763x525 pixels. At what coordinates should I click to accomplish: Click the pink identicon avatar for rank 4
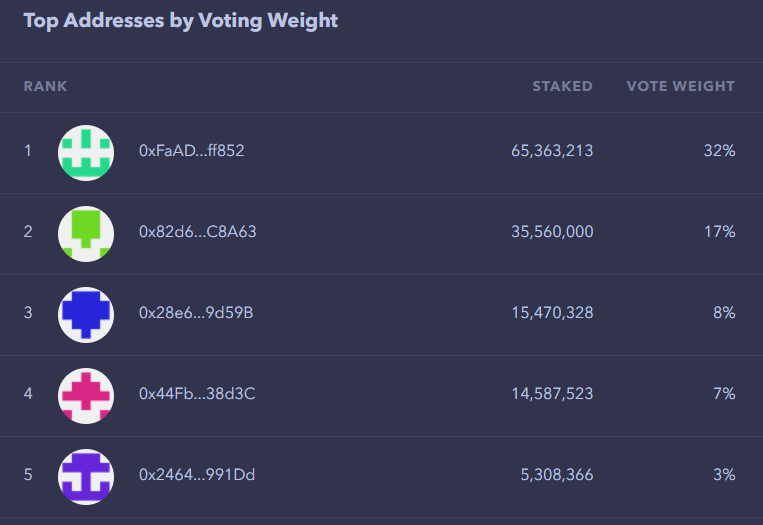86,396
